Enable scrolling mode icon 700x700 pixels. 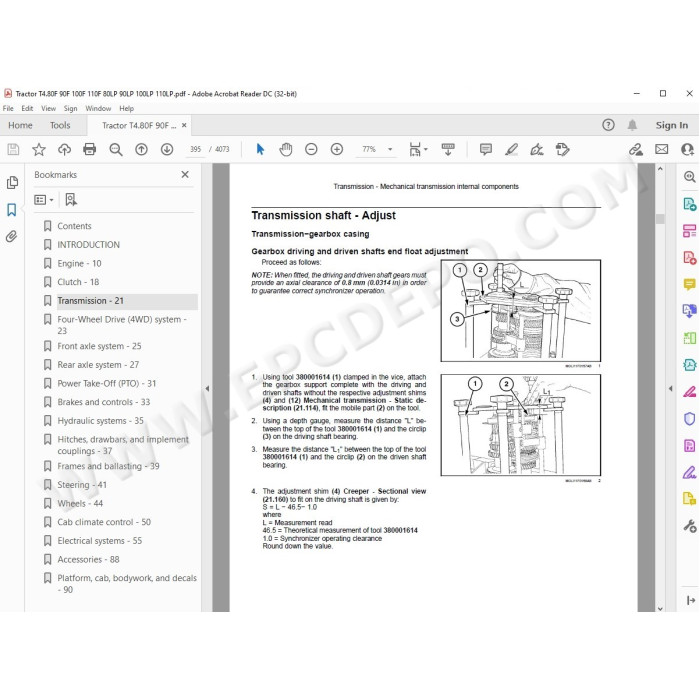448,149
